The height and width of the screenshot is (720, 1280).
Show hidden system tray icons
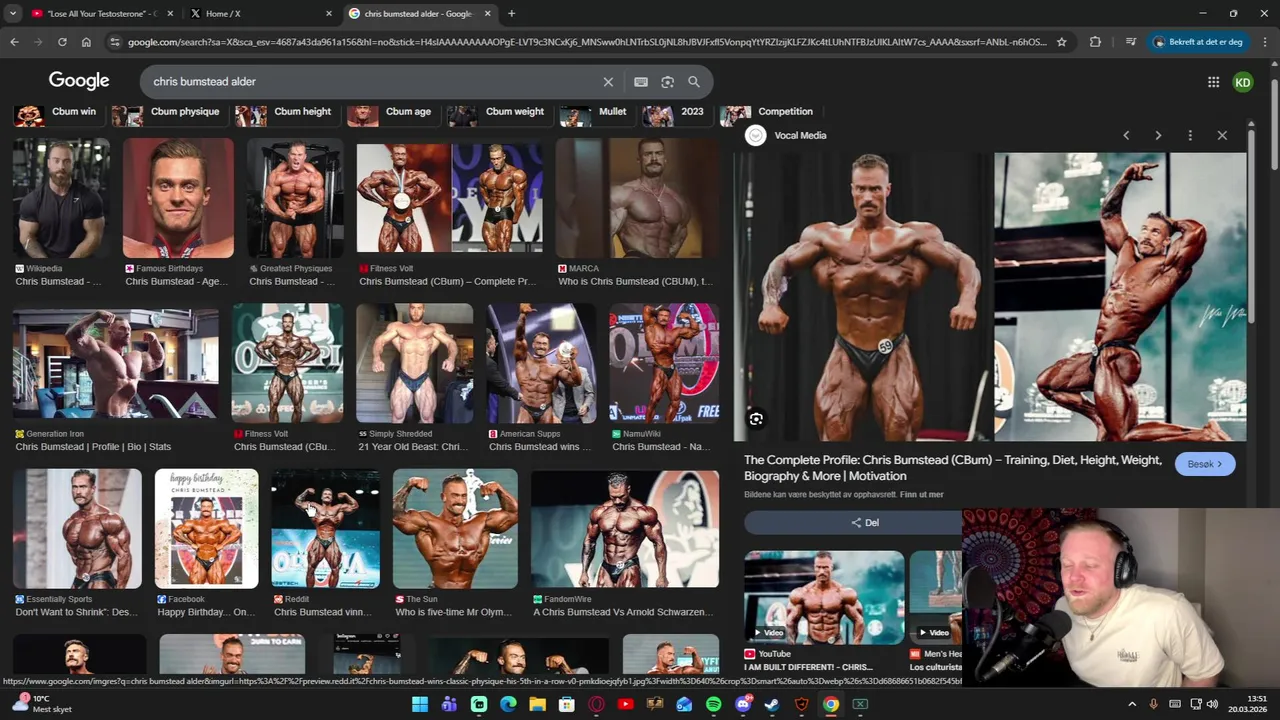(1132, 704)
